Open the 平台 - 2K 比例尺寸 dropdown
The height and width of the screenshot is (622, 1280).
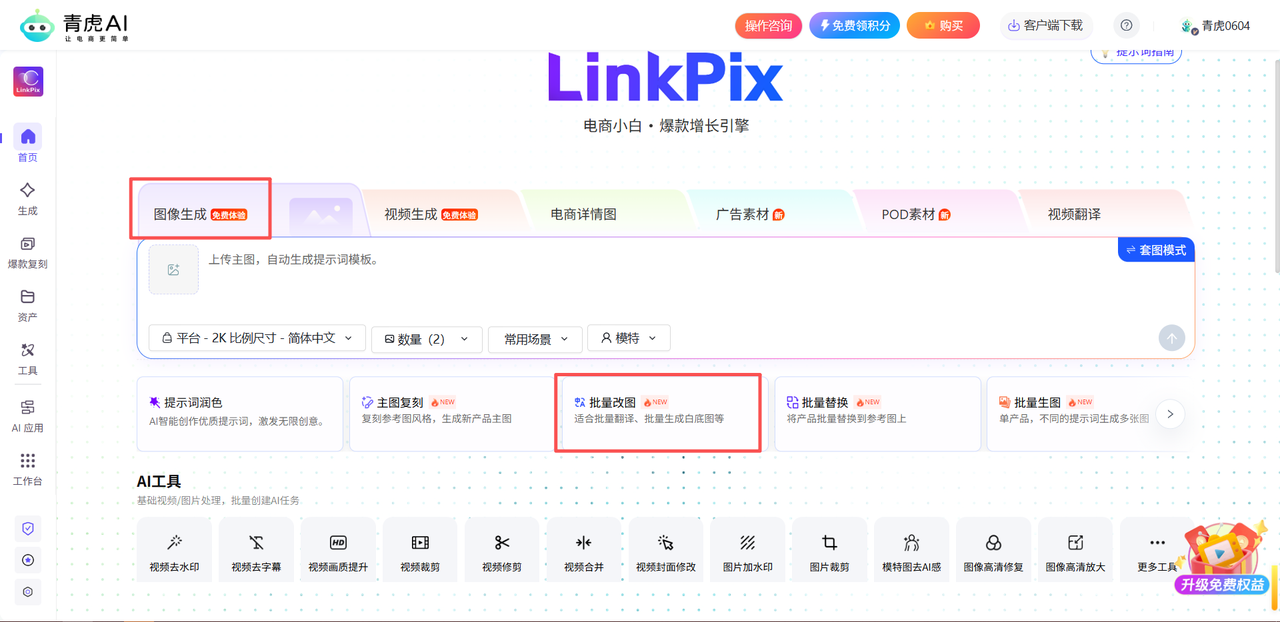tap(257, 338)
